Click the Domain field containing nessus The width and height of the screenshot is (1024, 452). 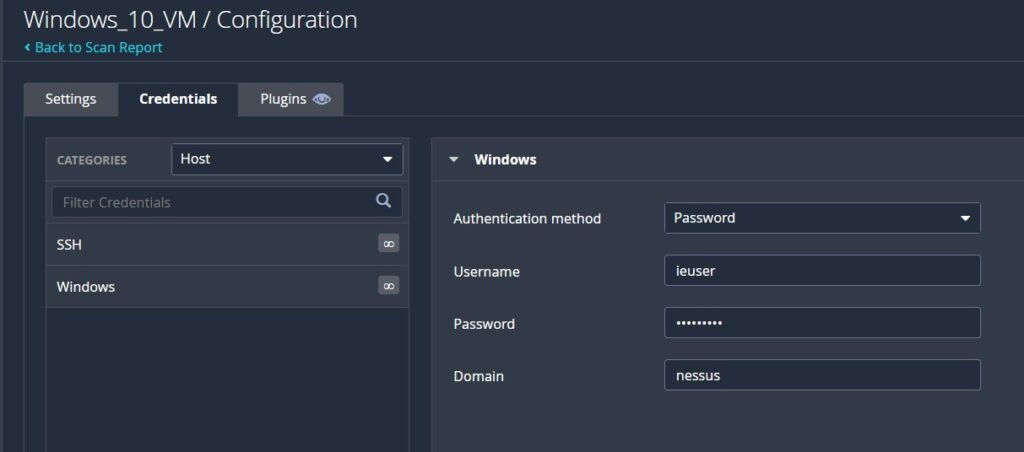(x=822, y=375)
